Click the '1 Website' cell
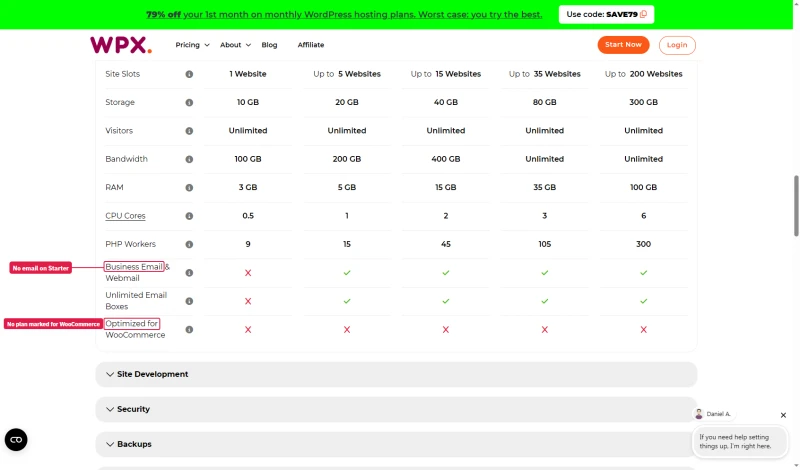This screenshot has width=800, height=470. click(x=248, y=74)
